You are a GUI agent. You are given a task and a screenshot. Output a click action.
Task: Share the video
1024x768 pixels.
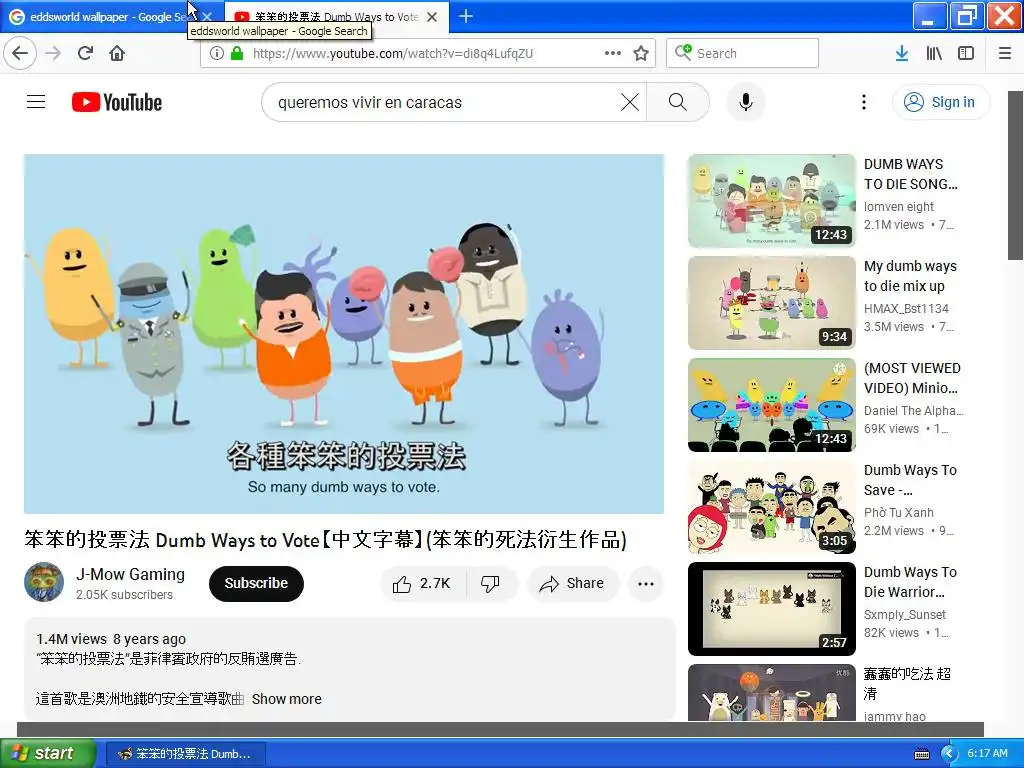(572, 583)
